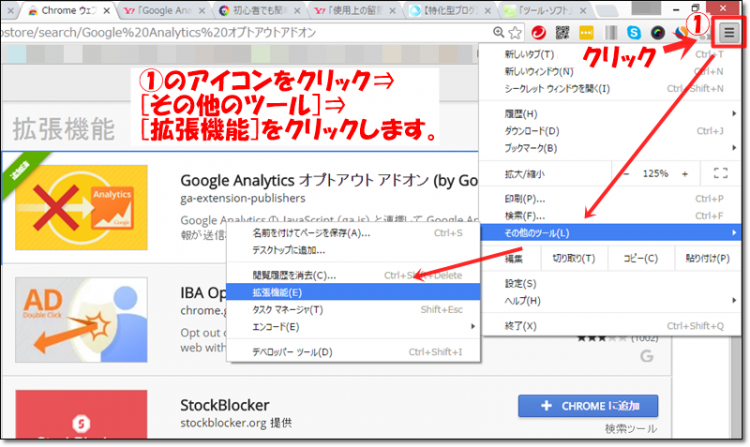This screenshot has height=447, width=750.
Task: Click the fullscreen icon in zoom row
Action: [720, 174]
